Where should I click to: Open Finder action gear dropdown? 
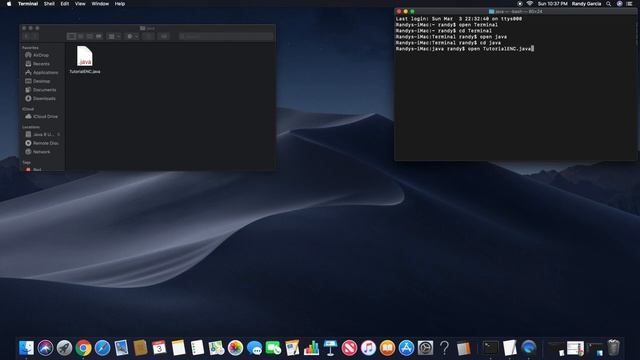[x=132, y=36]
